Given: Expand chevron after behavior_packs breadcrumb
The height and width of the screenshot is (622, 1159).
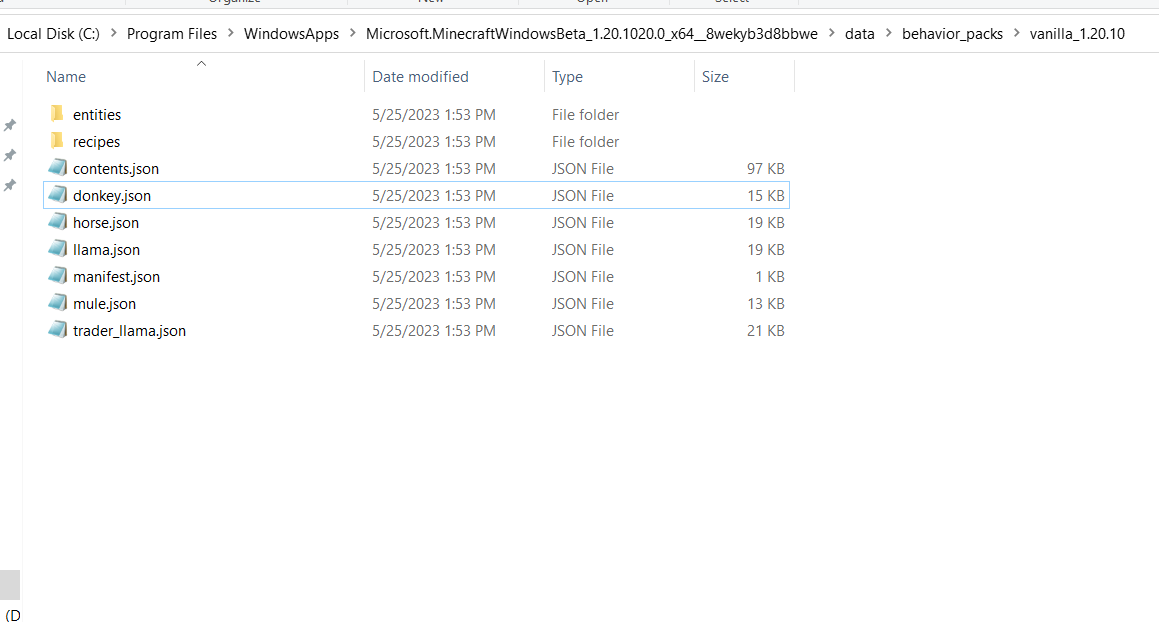Looking at the screenshot, I should pyautogui.click(x=1016, y=33).
